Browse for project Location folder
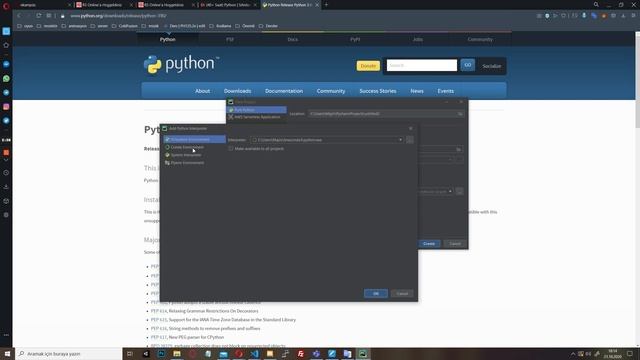640x360 pixels. 460,114
